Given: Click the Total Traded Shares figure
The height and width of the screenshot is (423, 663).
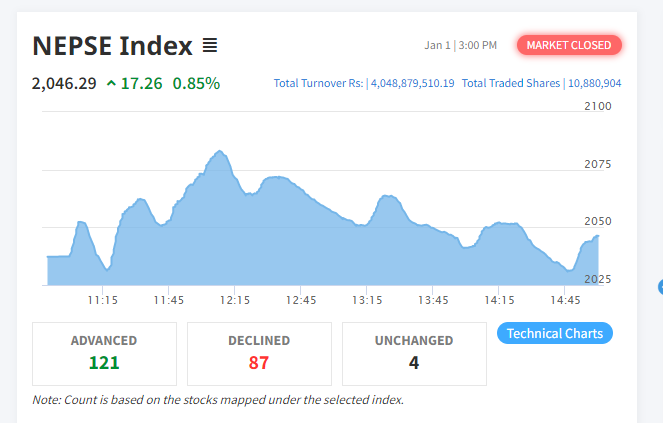Looking at the screenshot, I should (x=594, y=83).
